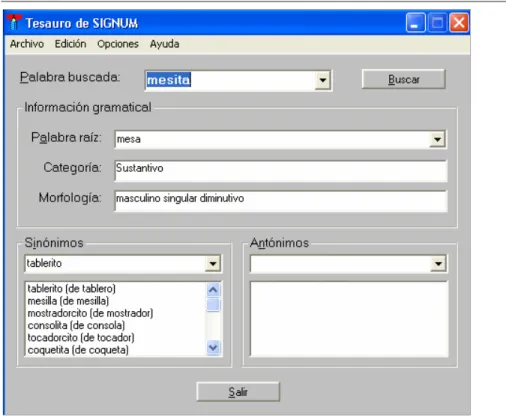This screenshot has width=506, height=417.
Task: Select synonym tablerito (de tablero)
Action: [x=71, y=289]
